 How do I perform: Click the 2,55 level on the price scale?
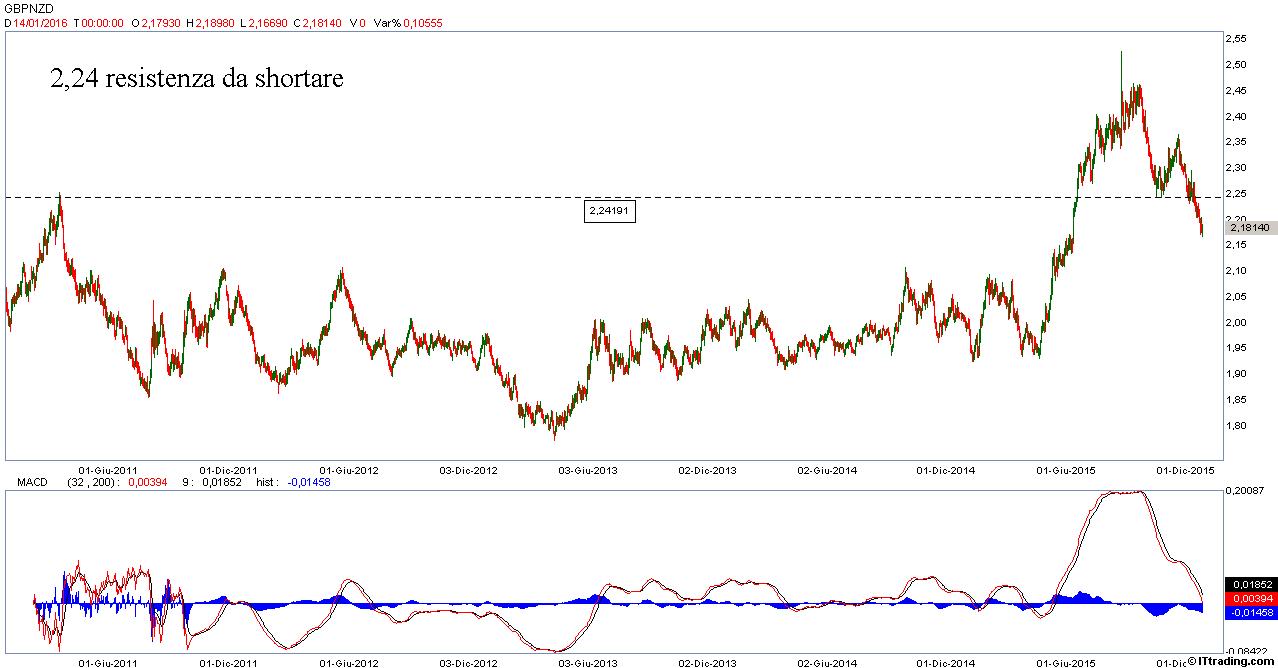[x=1235, y=39]
